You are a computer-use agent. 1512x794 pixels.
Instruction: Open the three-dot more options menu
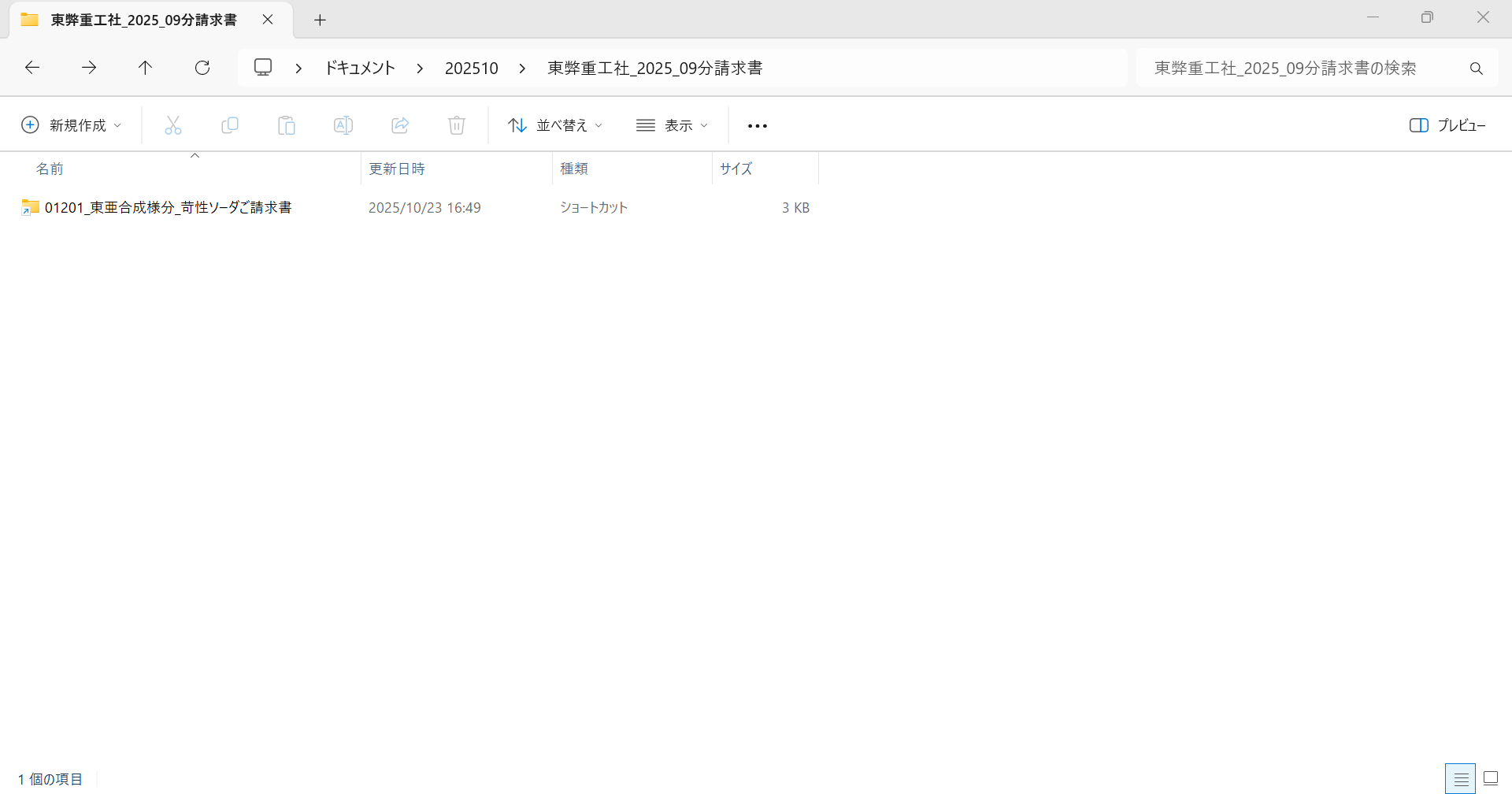758,126
